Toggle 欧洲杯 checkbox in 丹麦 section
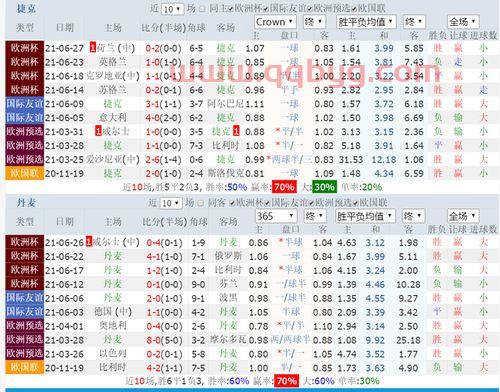 232,203
